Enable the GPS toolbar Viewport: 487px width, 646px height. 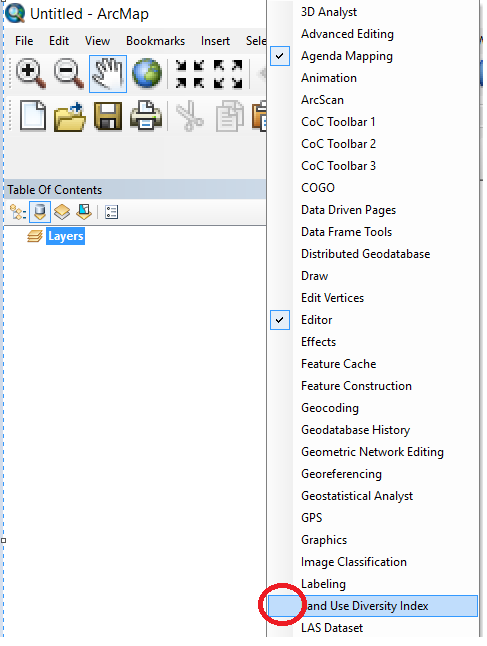[x=373, y=518]
